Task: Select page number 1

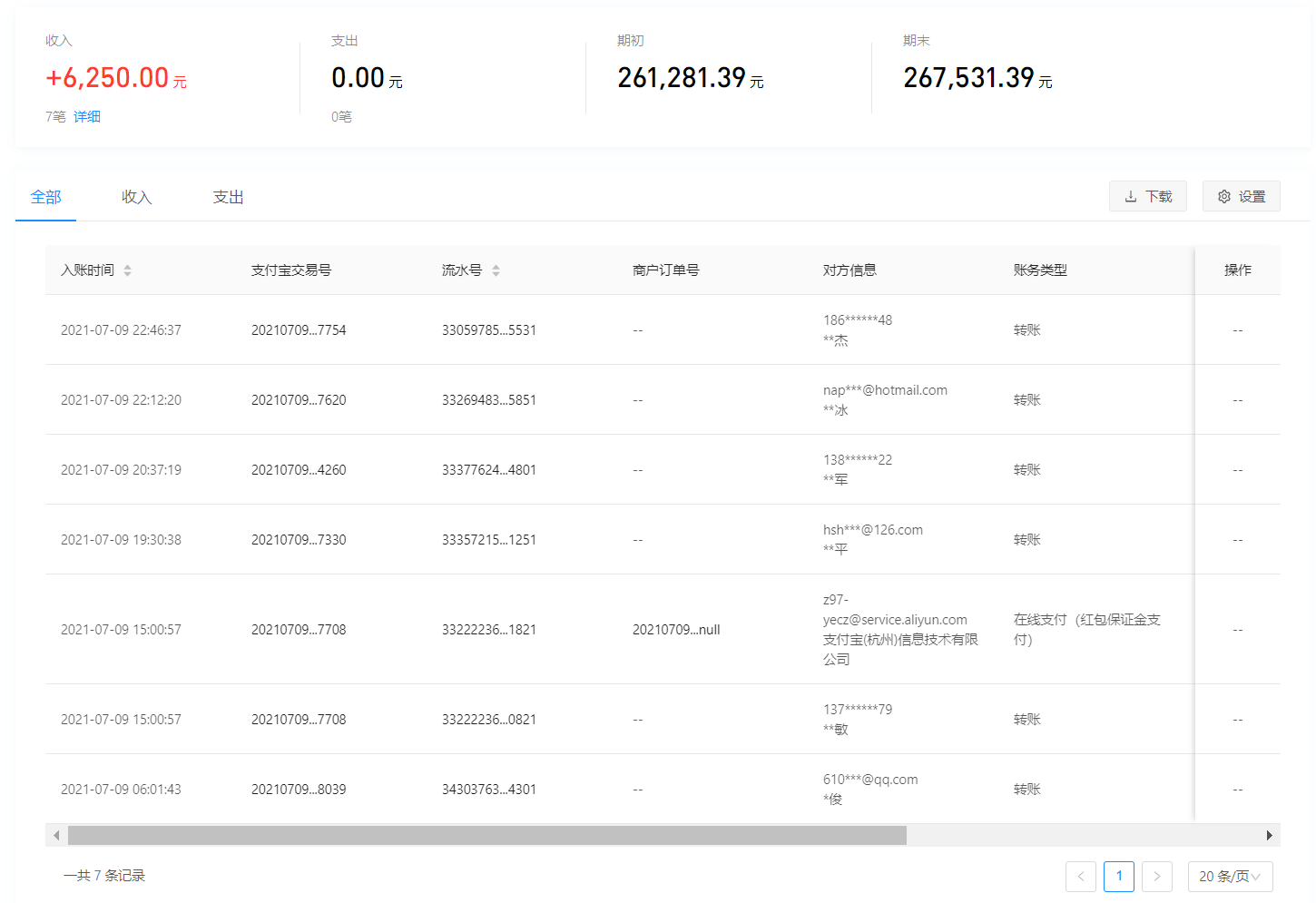Action: pos(1118,876)
